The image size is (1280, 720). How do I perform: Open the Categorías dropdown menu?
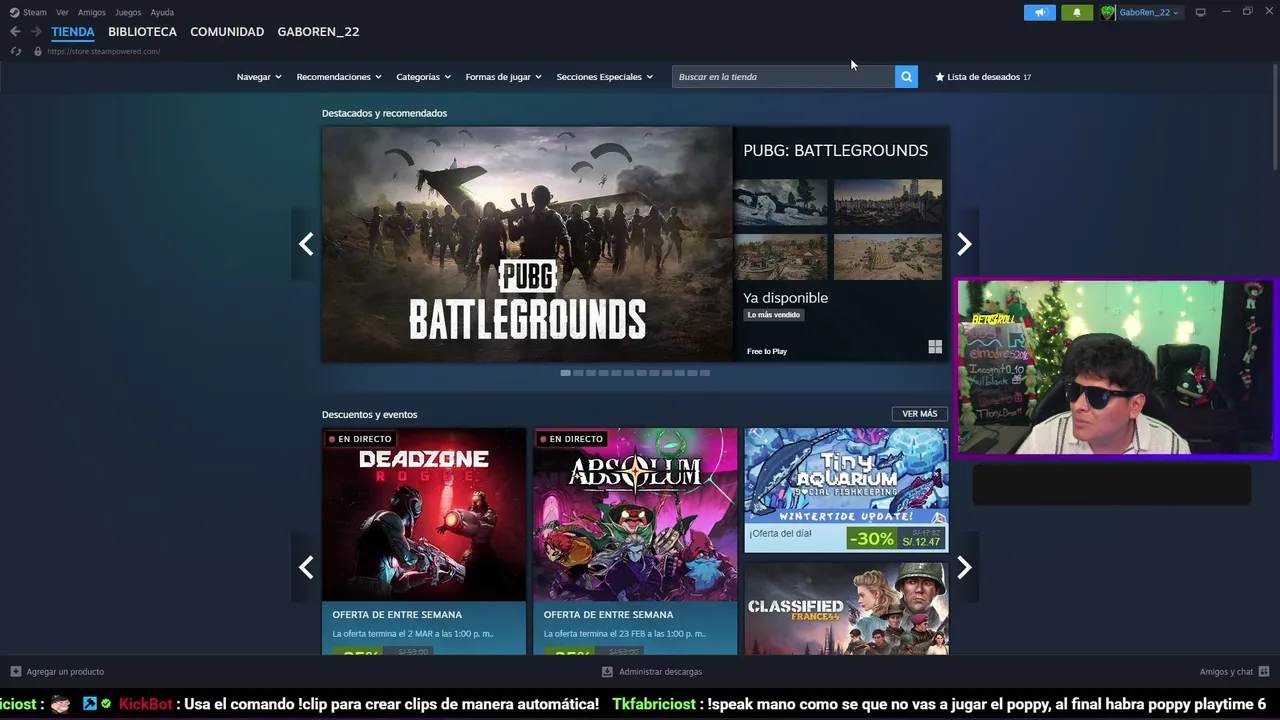coord(423,77)
